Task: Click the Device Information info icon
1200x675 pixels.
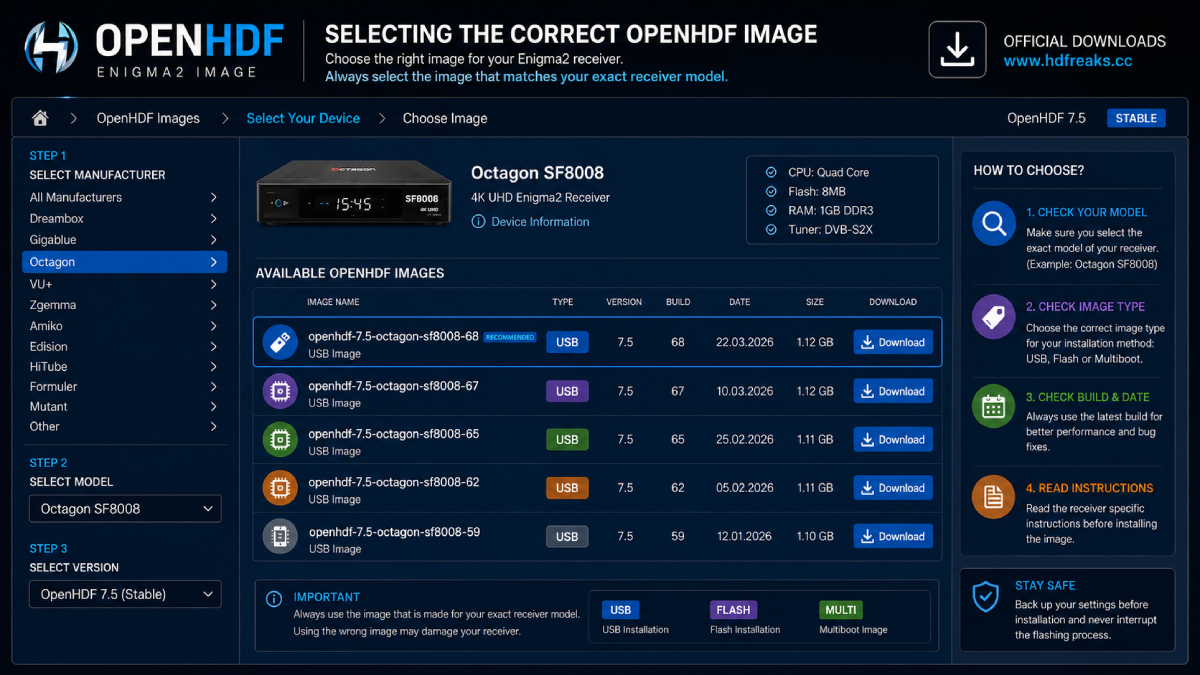Action: pyautogui.click(x=478, y=222)
